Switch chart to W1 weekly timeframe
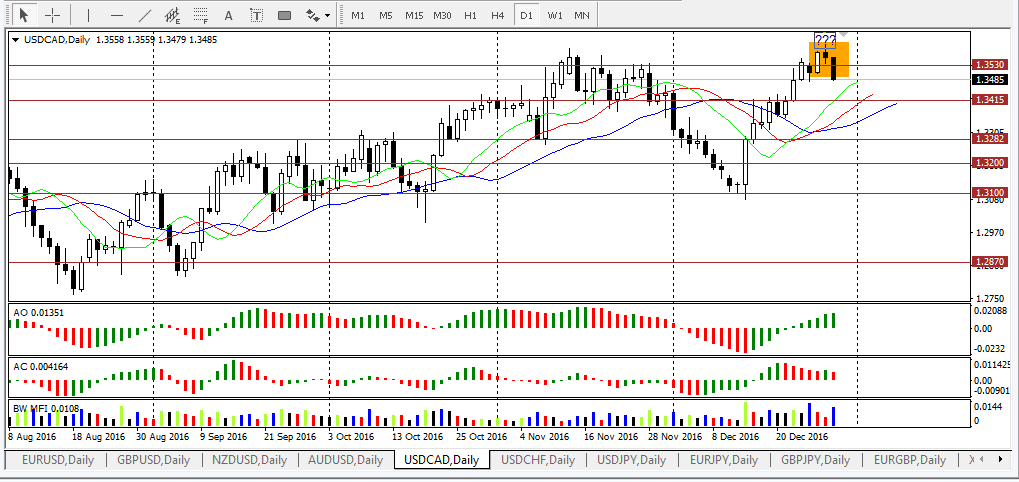Image resolution: width=1019 pixels, height=482 pixels. (x=554, y=15)
